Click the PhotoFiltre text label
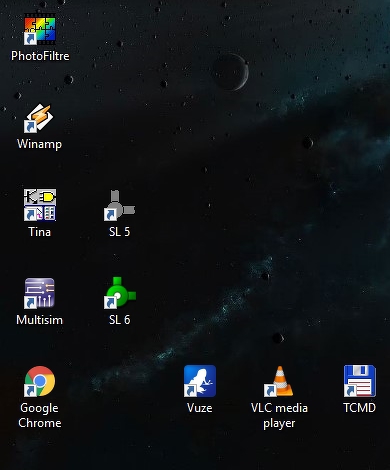The image size is (390, 470). pyautogui.click(x=40, y=56)
